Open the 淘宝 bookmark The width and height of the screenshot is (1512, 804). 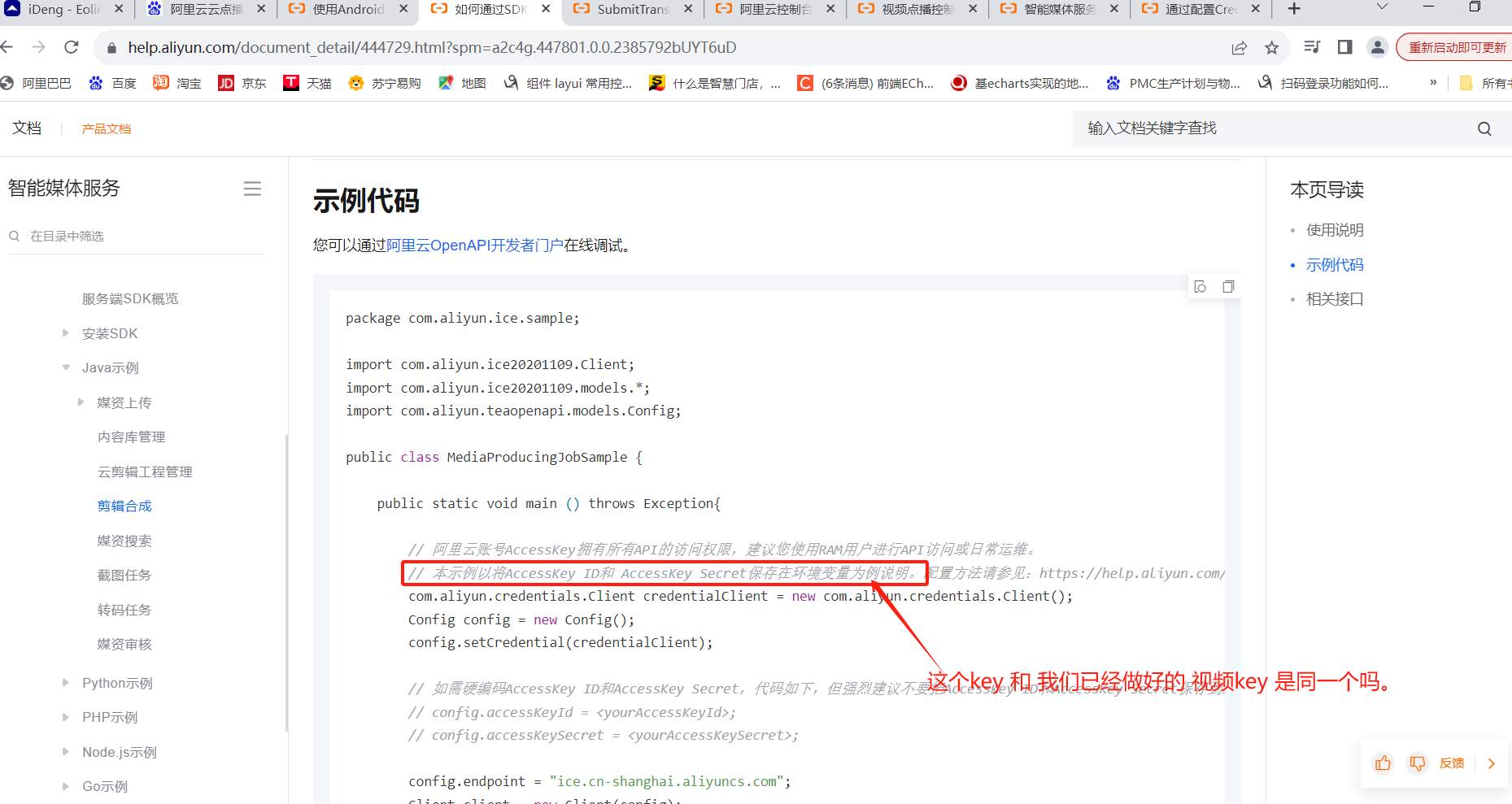[177, 83]
